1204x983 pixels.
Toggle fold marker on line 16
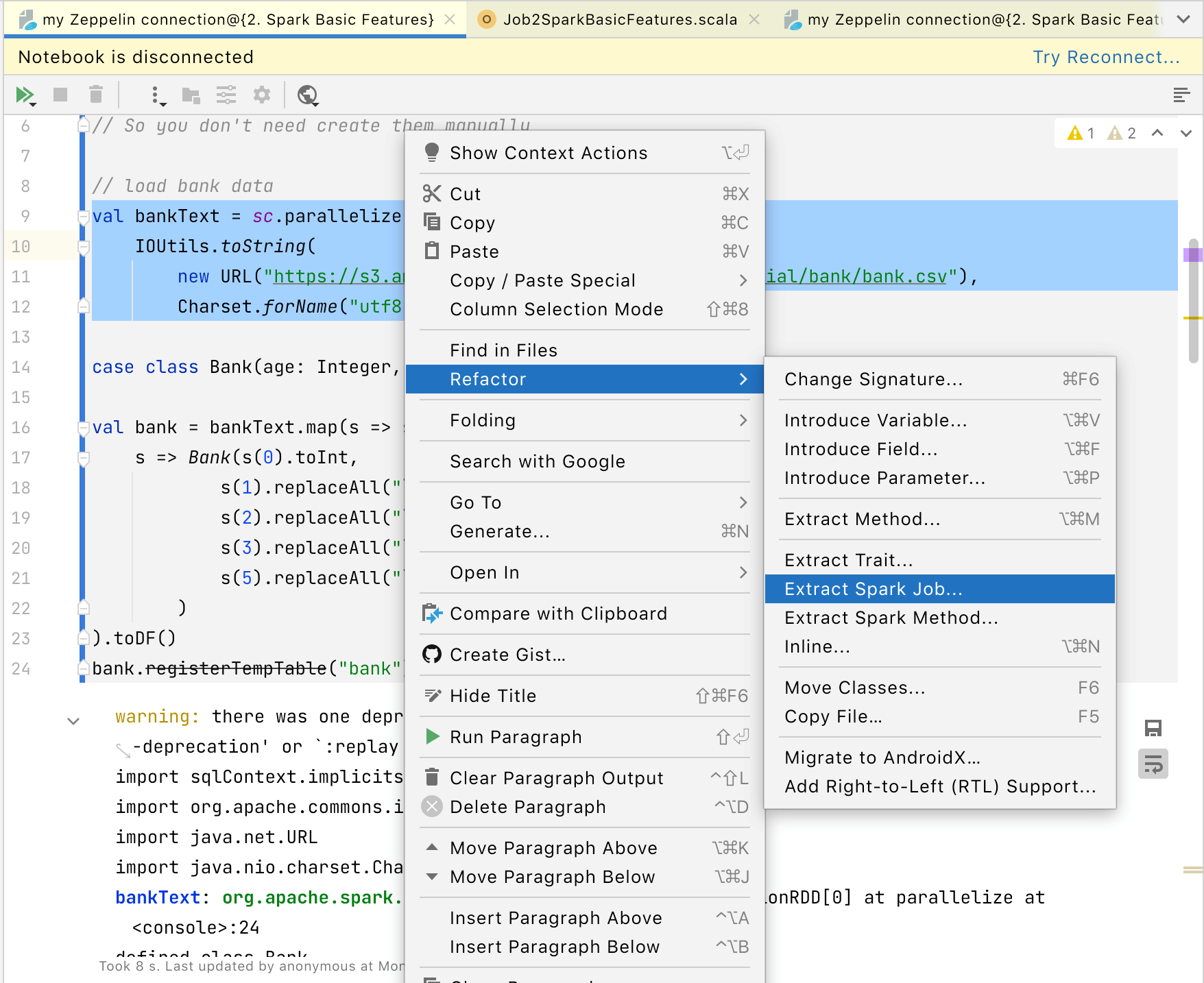pos(84,428)
